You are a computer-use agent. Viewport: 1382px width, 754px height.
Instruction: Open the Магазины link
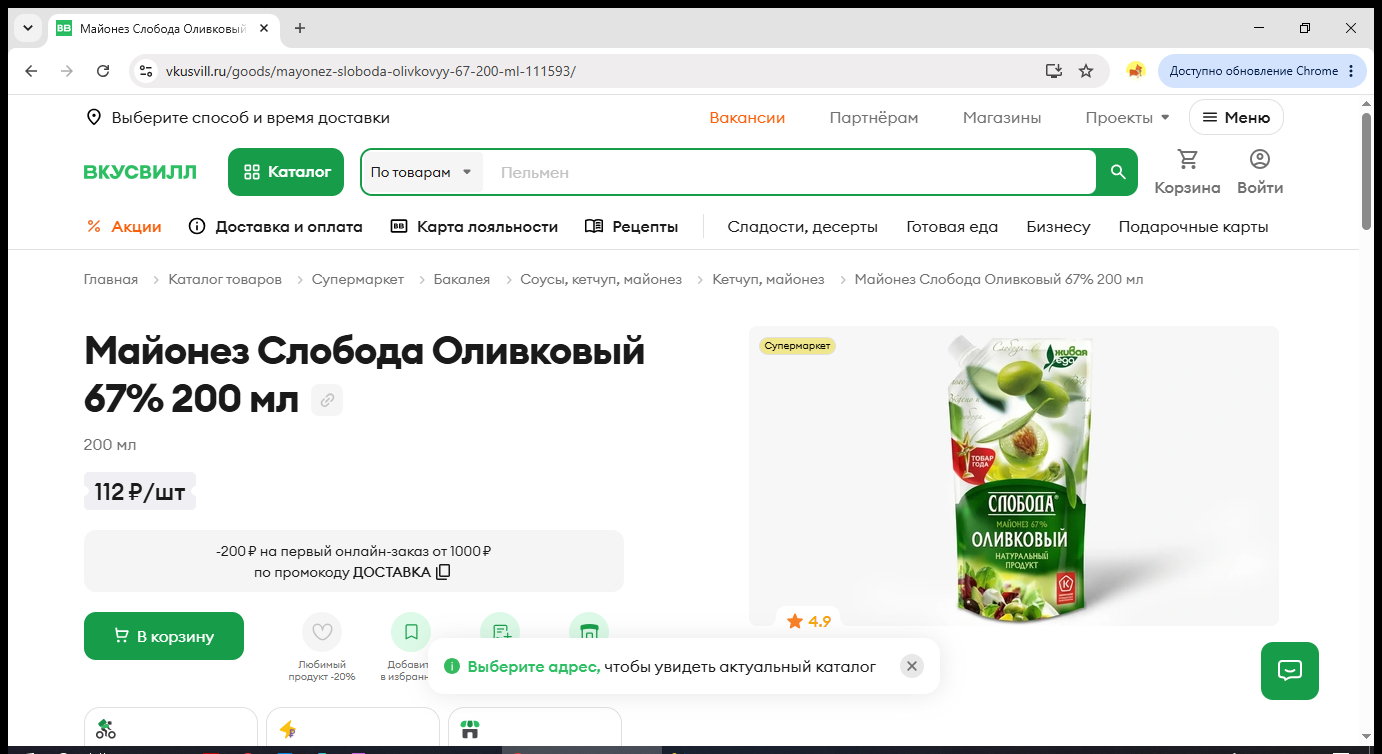(1002, 118)
